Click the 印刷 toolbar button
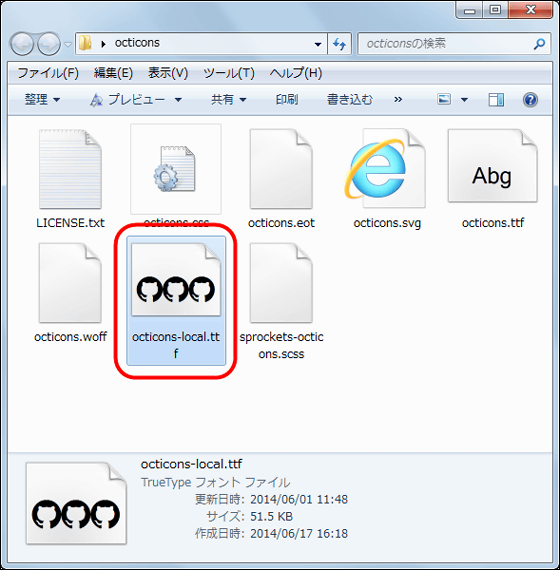This screenshot has width=560, height=570. point(287,99)
